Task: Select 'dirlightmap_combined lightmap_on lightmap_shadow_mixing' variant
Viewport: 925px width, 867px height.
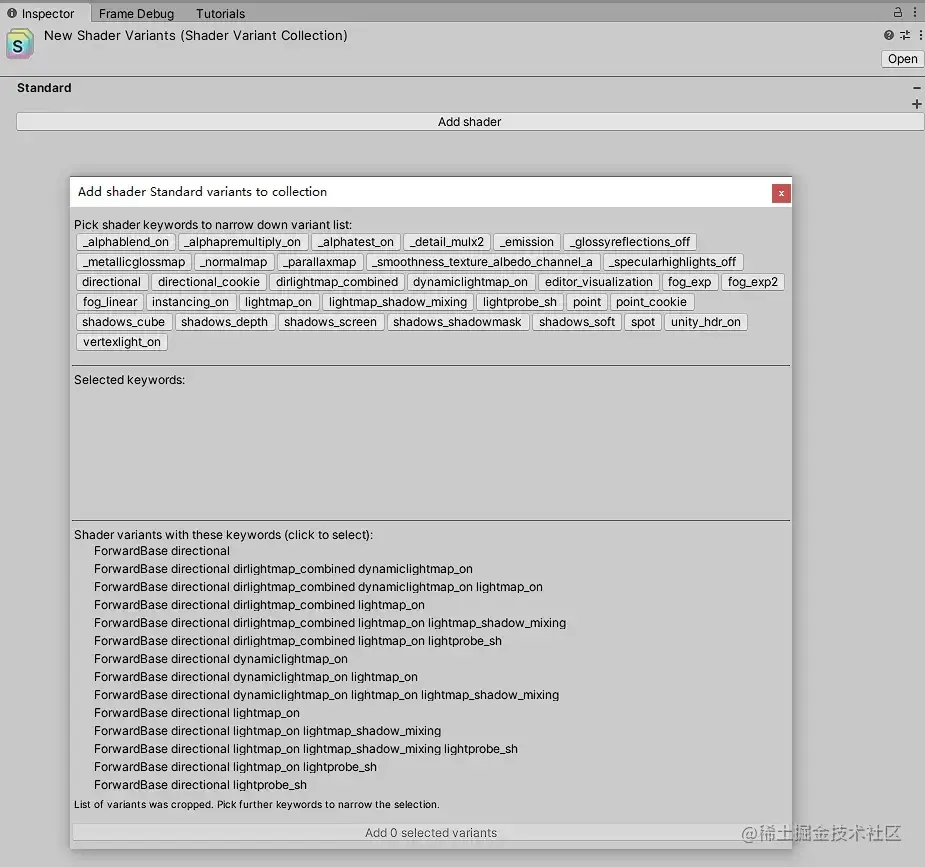Action: coord(330,623)
